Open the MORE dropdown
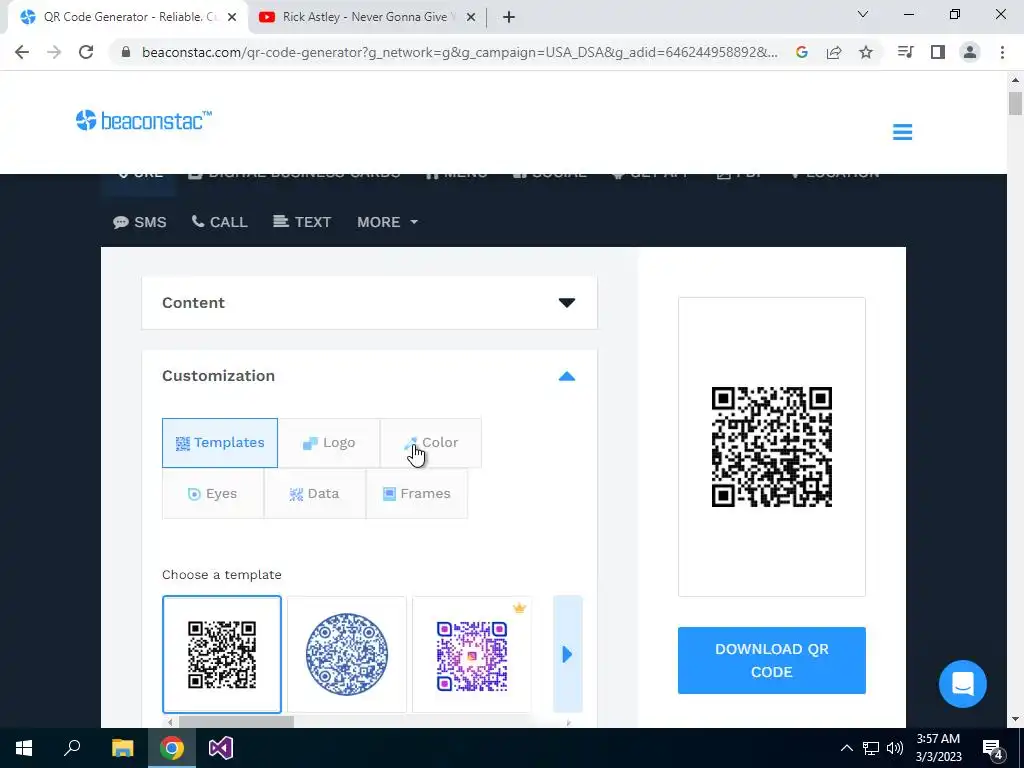Viewport: 1024px width, 768px height. (x=387, y=222)
